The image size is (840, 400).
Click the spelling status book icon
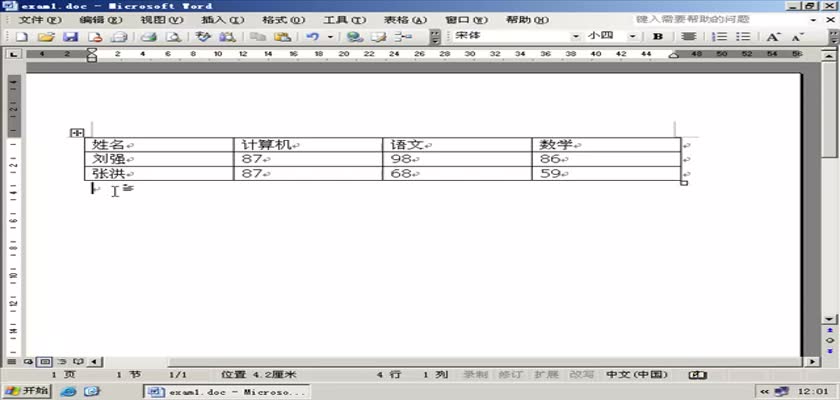coord(698,375)
